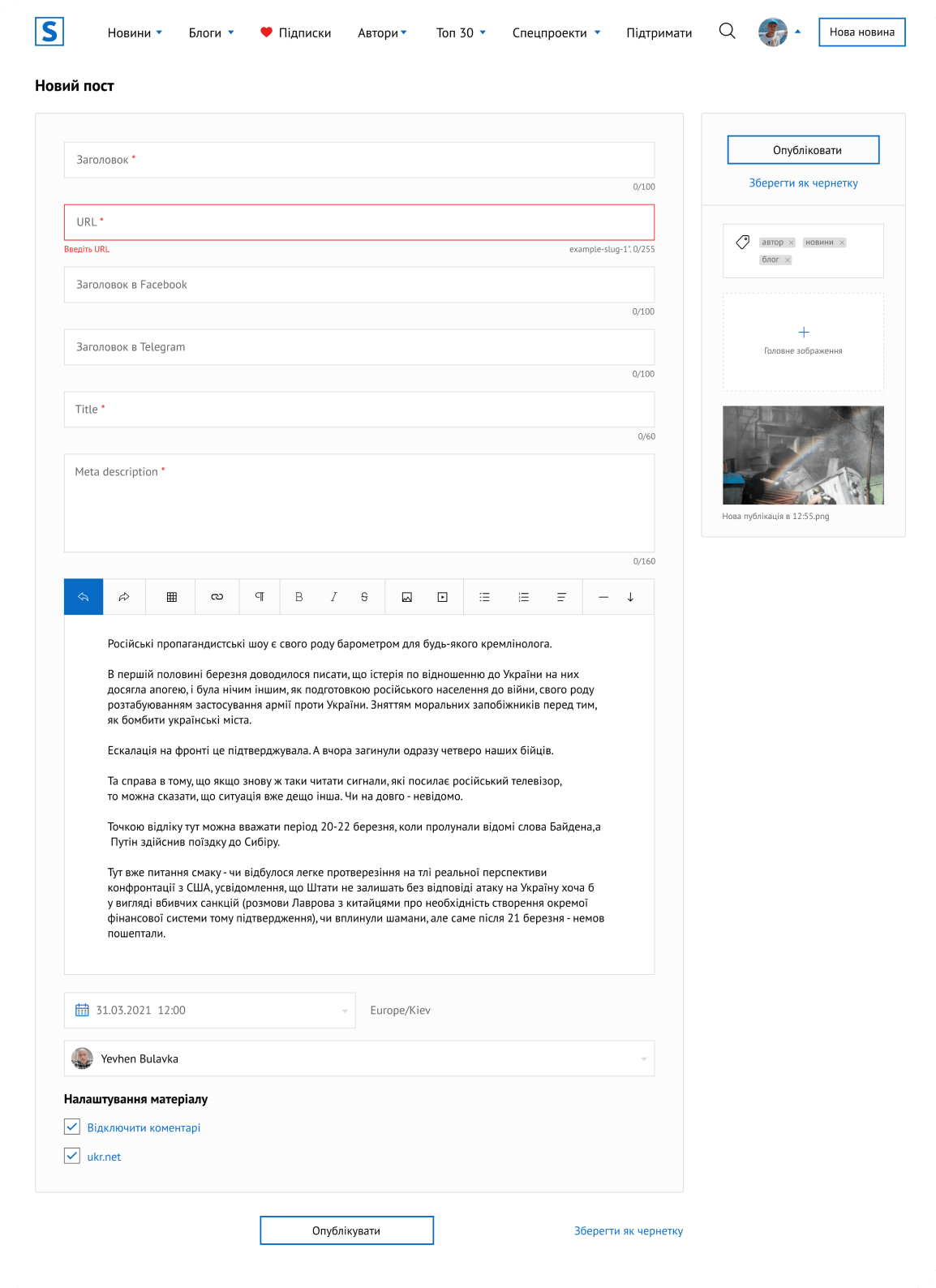Viewport: 936px width, 1288px height.
Task: Focus the Заголовок в Telegram field
Action: click(359, 347)
